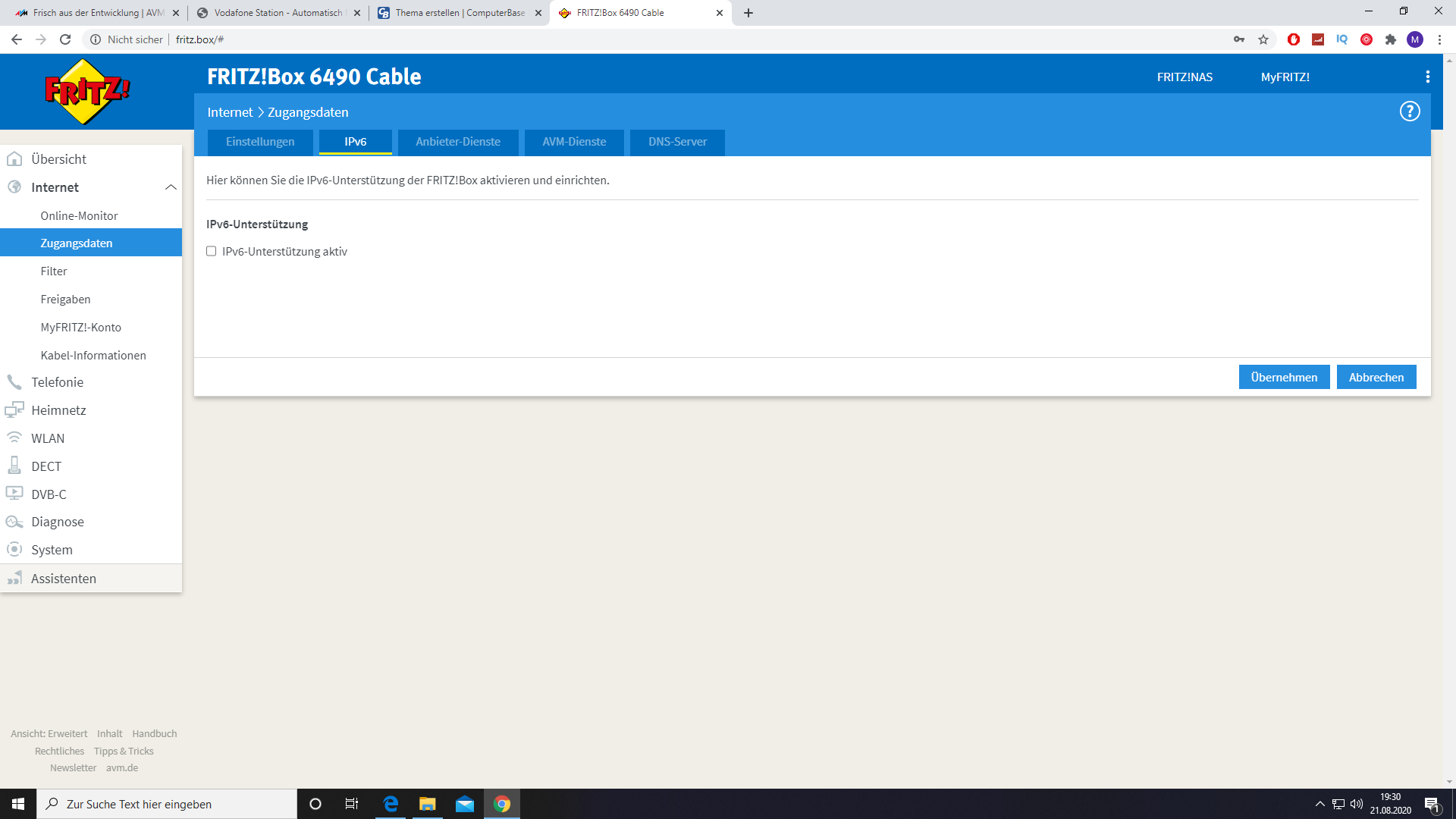Expand the System menu section
This screenshot has width=1456, height=819.
tap(52, 550)
